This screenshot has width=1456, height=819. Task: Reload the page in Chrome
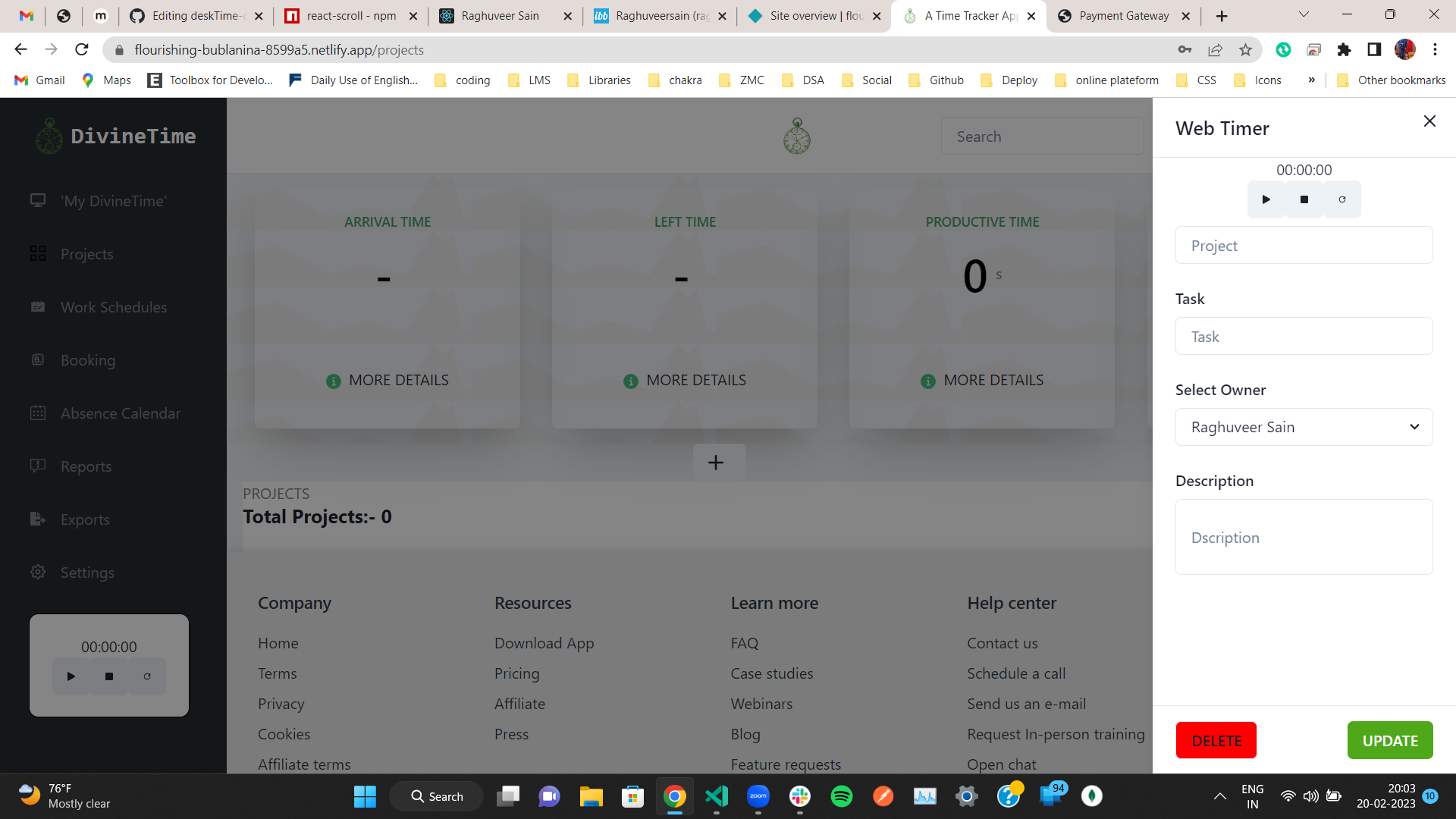tap(82, 50)
